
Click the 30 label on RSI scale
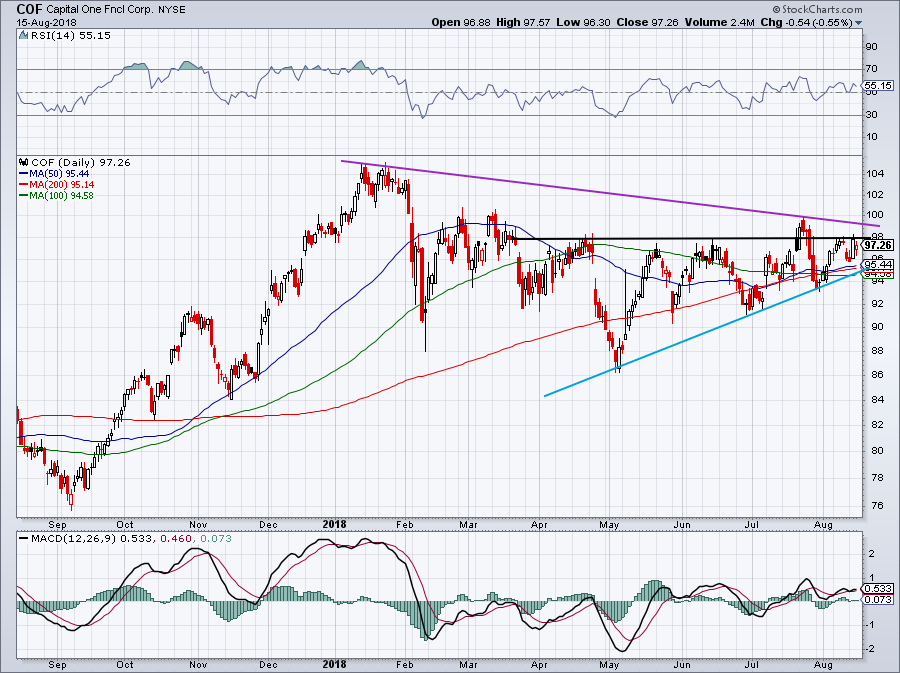click(872, 115)
